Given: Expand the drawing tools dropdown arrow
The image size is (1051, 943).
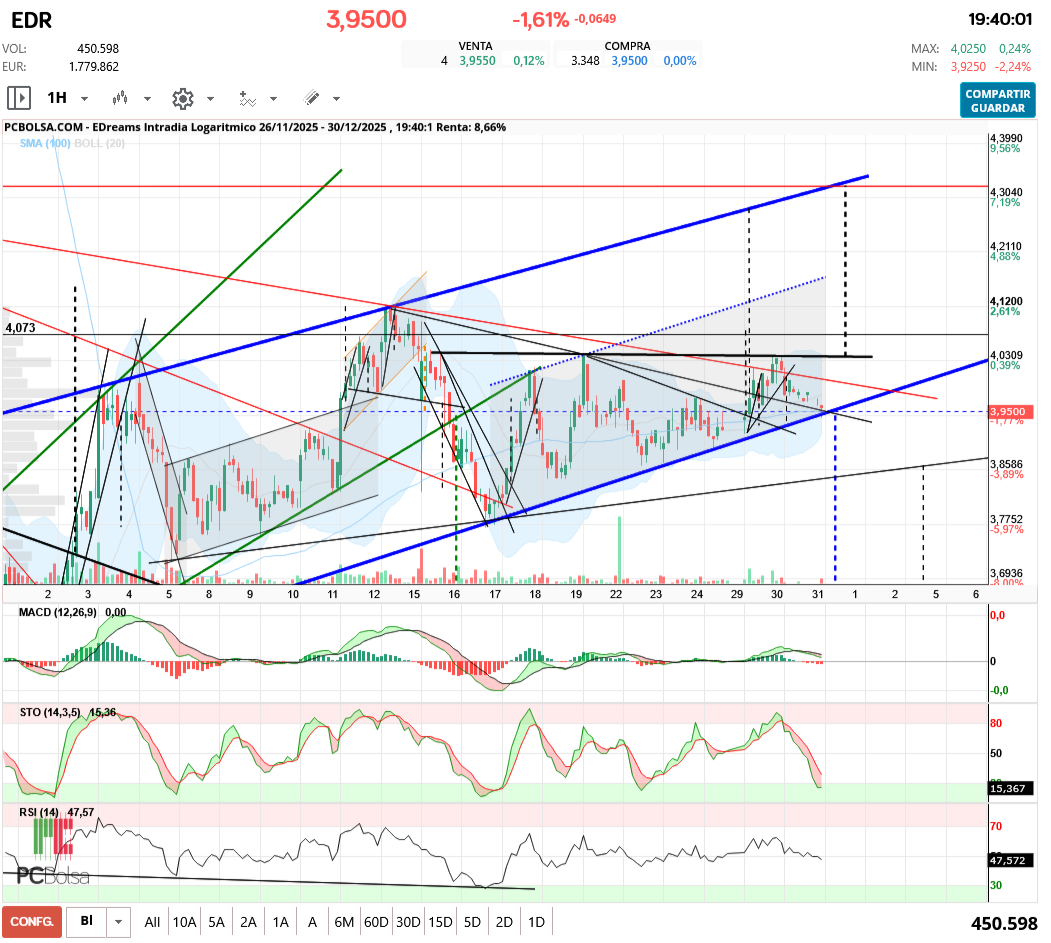Looking at the screenshot, I should [336, 99].
